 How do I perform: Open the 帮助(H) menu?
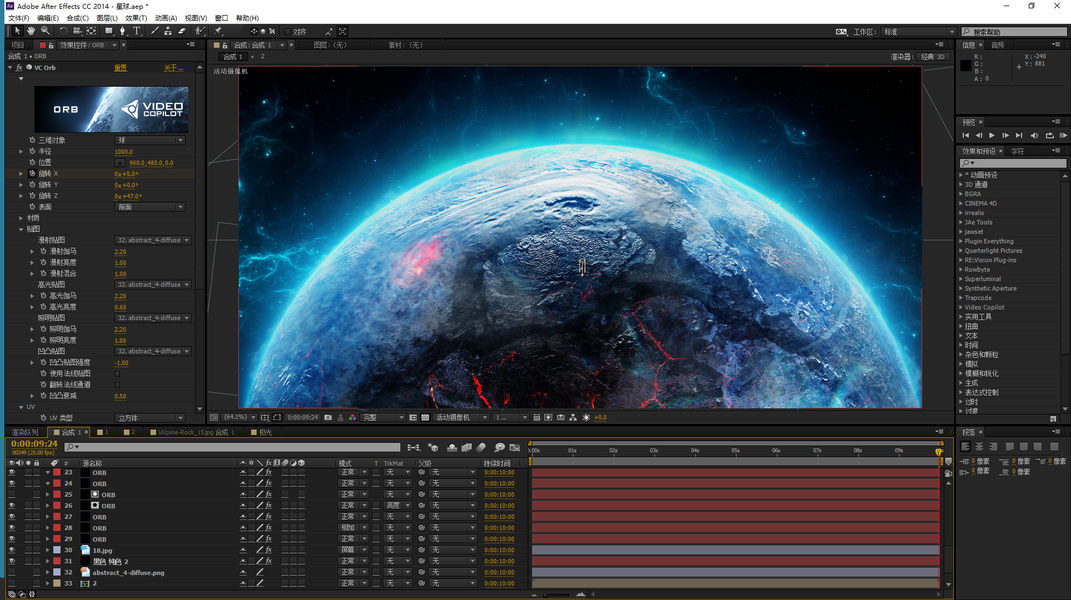coord(247,18)
